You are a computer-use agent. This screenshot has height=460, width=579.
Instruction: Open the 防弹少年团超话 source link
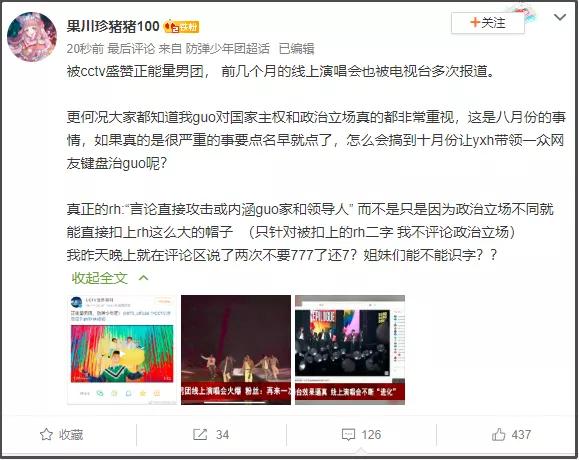click(x=227, y=48)
